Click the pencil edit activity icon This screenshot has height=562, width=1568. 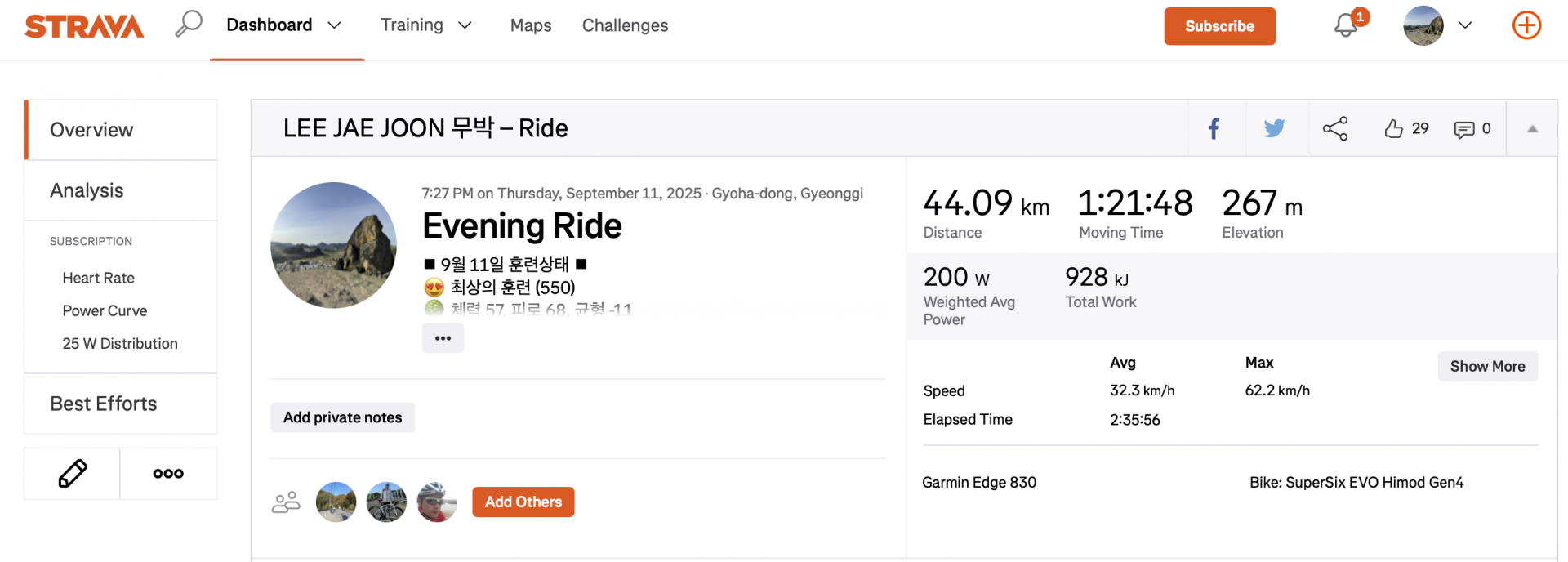click(x=73, y=473)
